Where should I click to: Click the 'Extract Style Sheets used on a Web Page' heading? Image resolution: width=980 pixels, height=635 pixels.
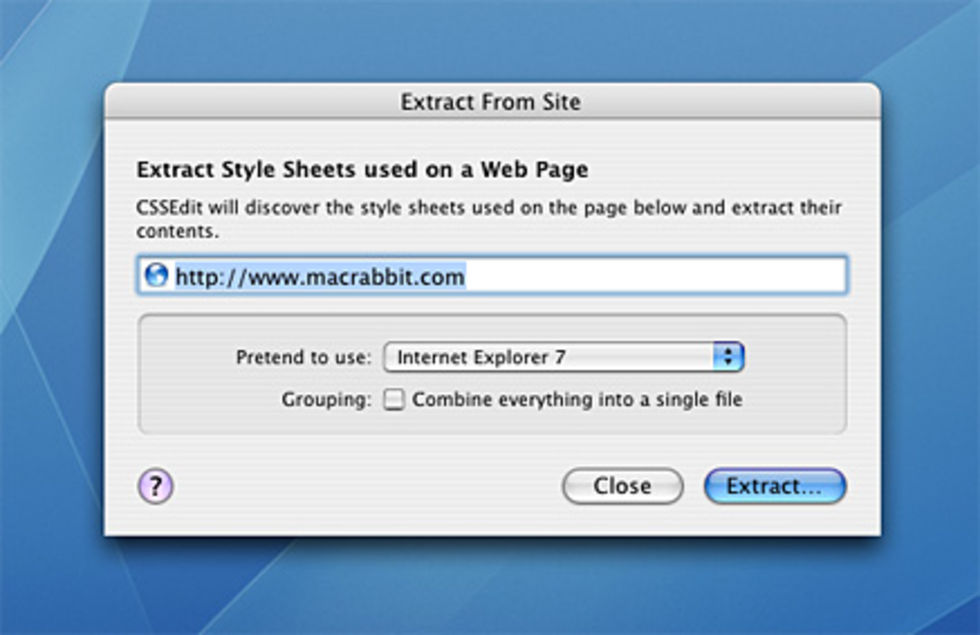[x=362, y=170]
